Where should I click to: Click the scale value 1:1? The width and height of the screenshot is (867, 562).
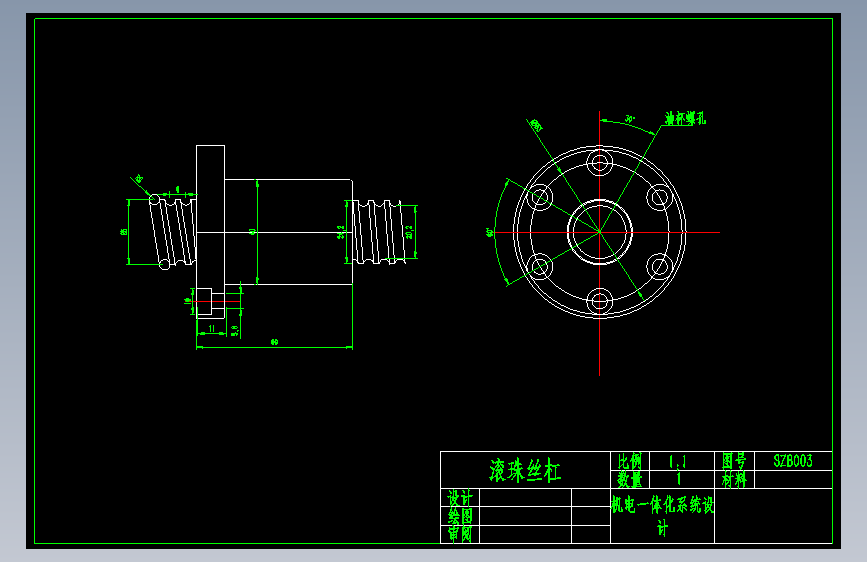pos(677,461)
